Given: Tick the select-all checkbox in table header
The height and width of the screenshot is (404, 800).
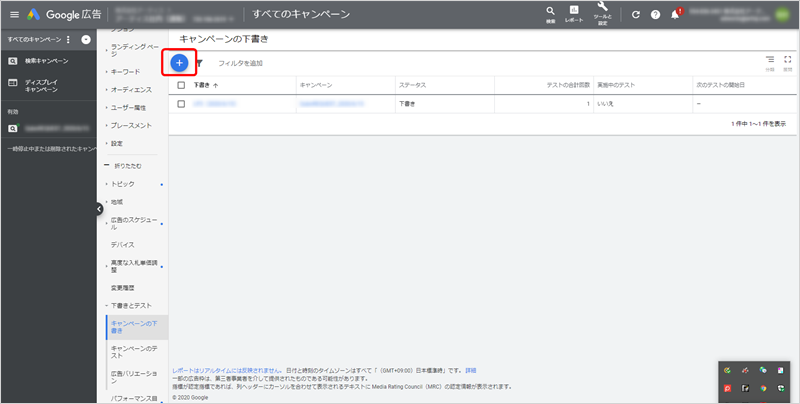Looking at the screenshot, I should (181, 85).
